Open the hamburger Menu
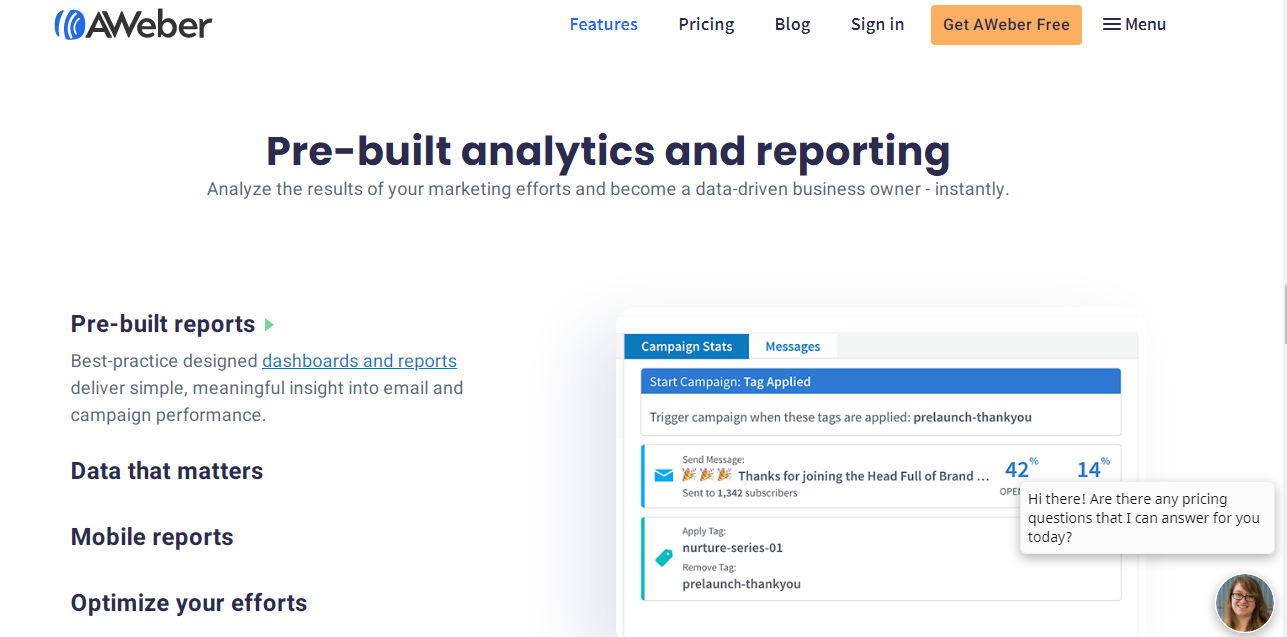The height and width of the screenshot is (637, 1287). coord(1134,24)
